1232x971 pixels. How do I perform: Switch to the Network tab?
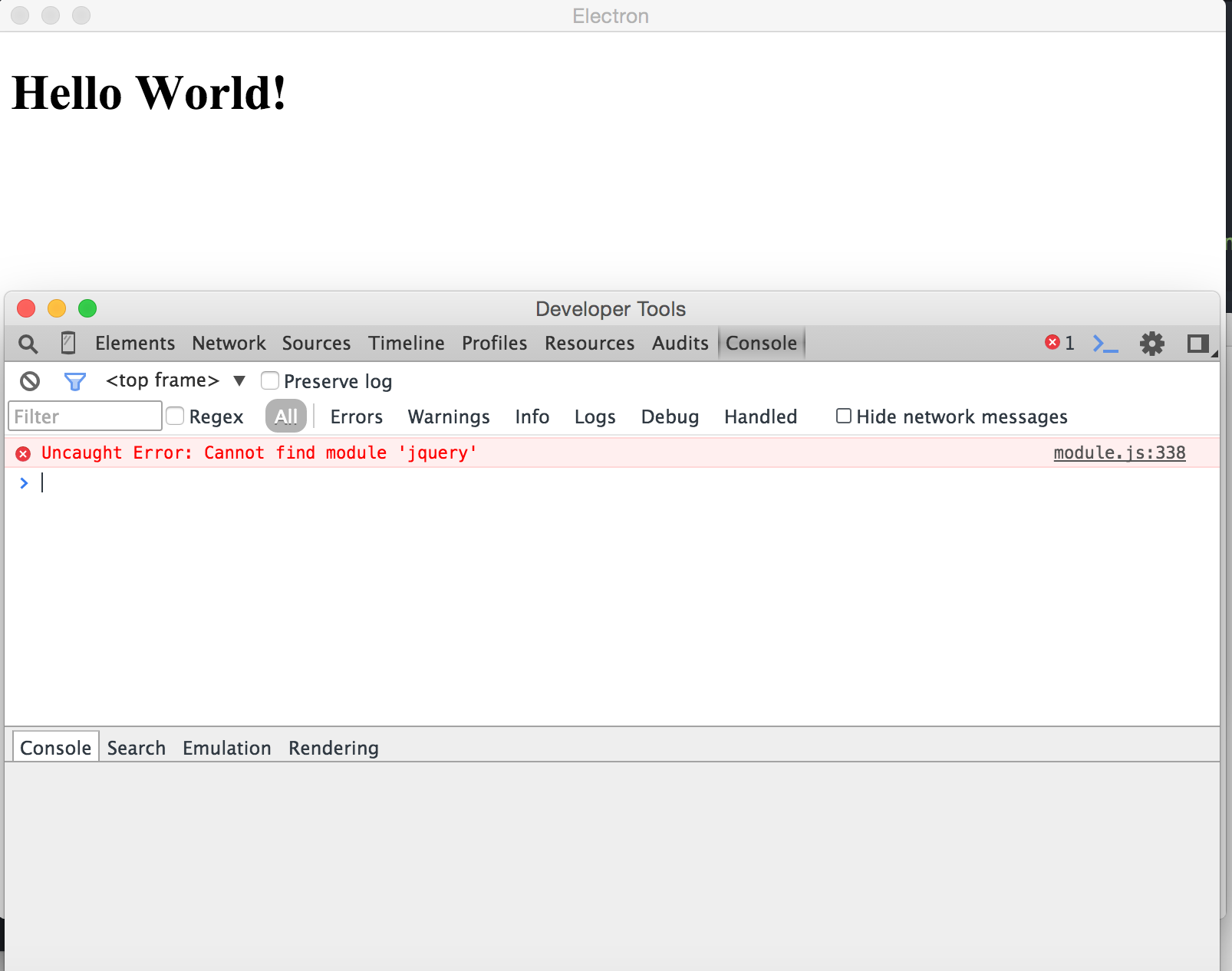click(x=229, y=343)
